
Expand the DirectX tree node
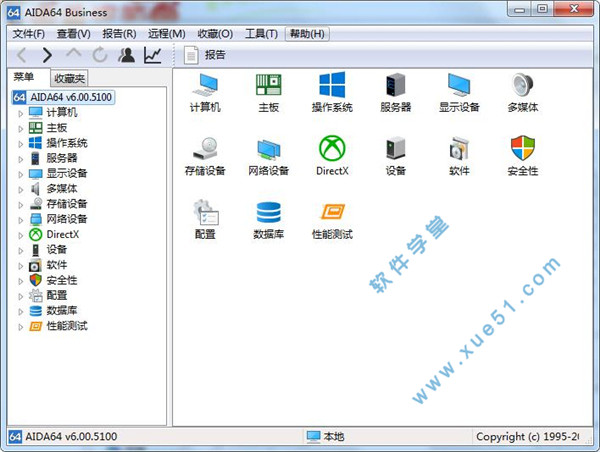click(x=21, y=235)
